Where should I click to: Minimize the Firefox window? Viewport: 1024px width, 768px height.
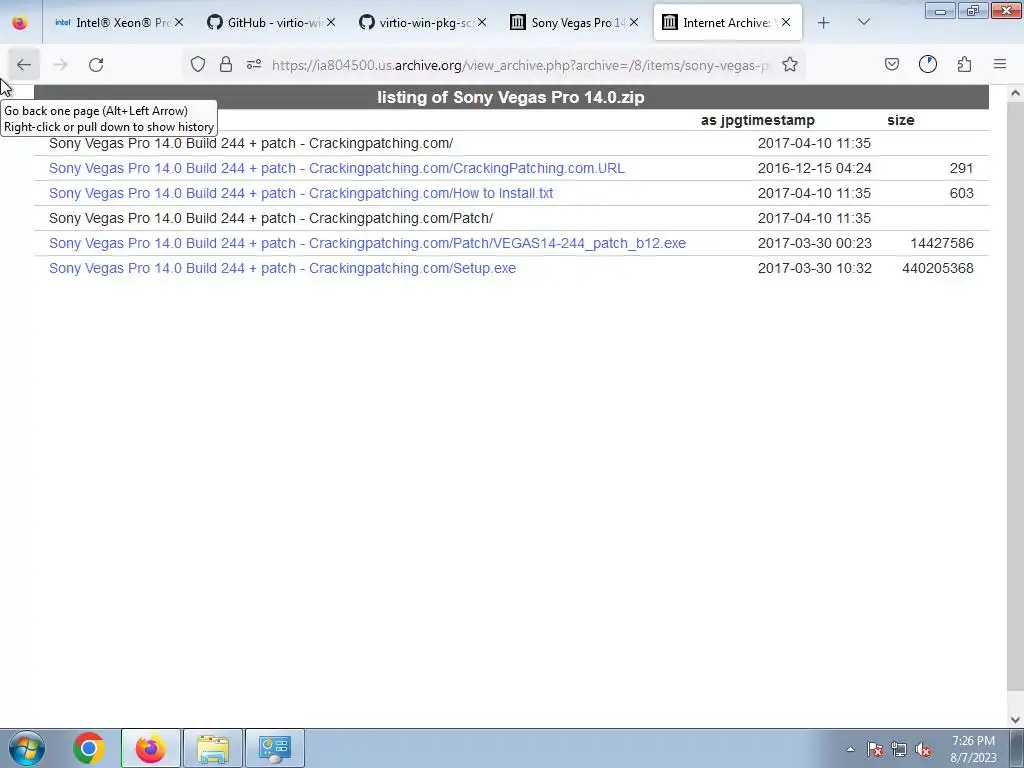point(940,10)
